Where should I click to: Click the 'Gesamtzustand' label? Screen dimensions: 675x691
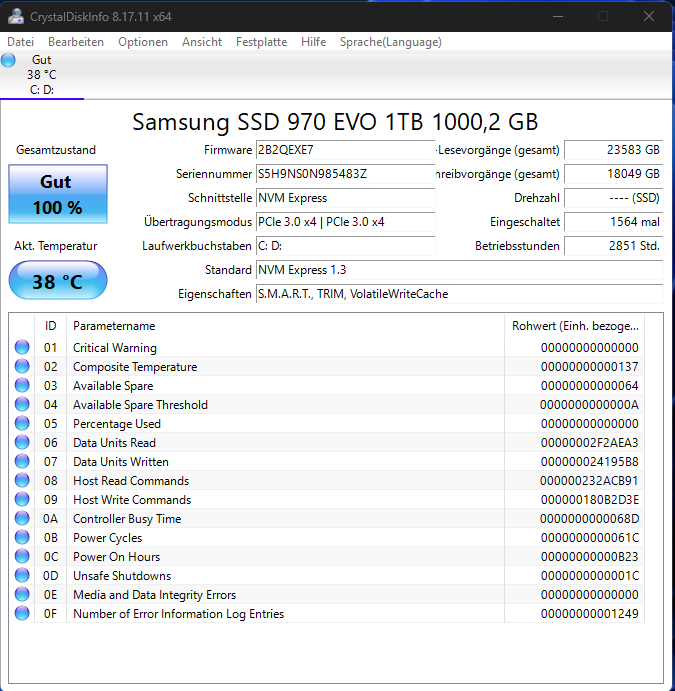pyautogui.click(x=56, y=150)
